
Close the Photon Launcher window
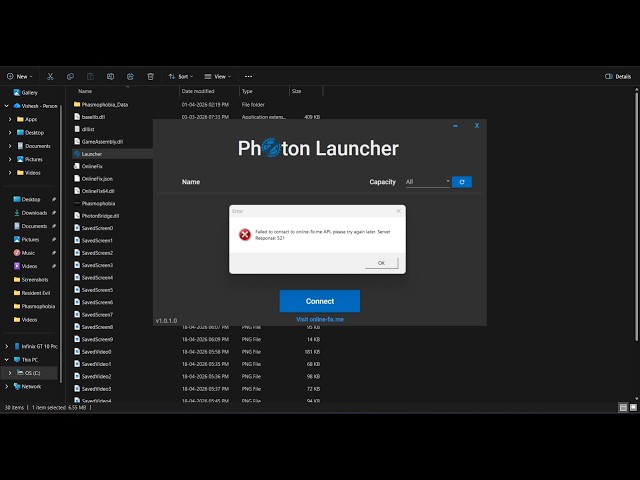coord(477,126)
